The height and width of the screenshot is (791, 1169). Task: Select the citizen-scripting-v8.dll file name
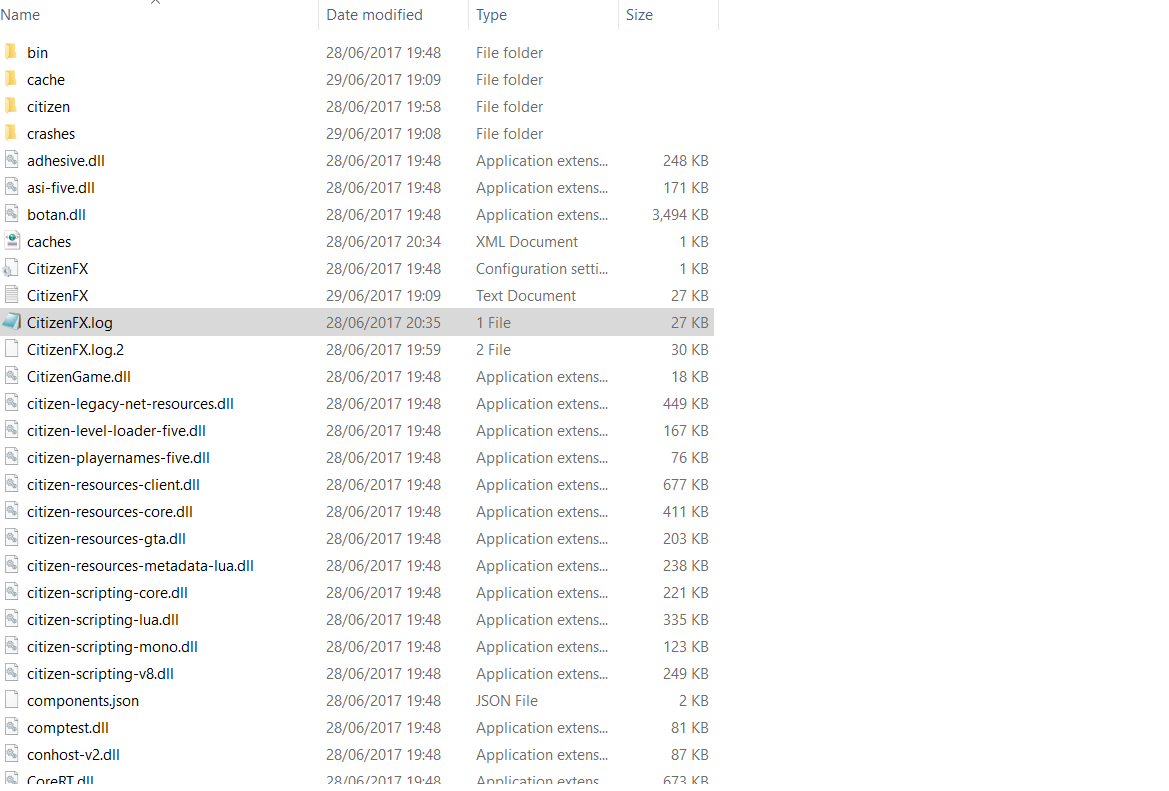tap(100, 673)
